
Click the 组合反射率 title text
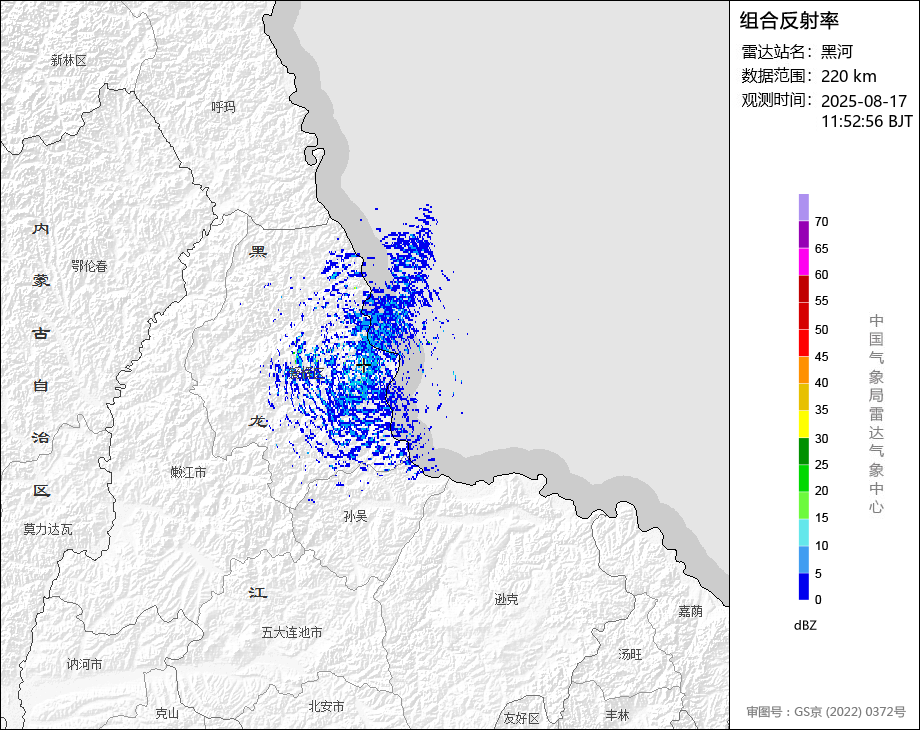tap(789, 21)
